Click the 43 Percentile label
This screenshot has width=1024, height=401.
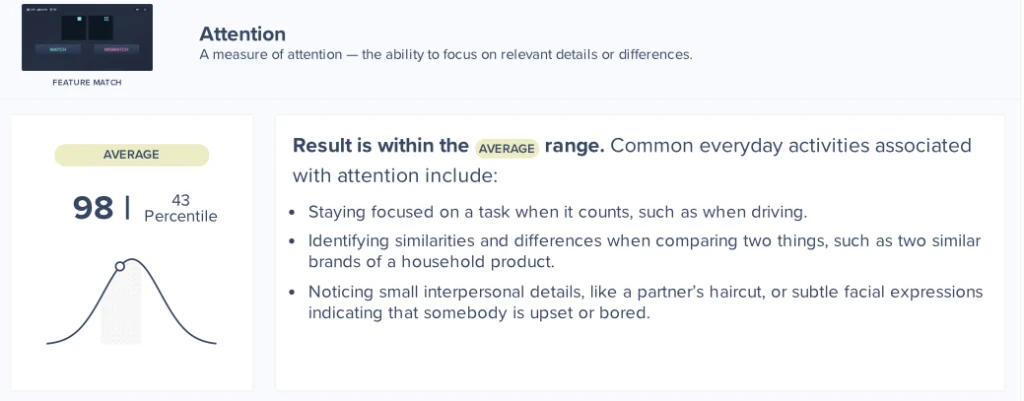coord(180,208)
